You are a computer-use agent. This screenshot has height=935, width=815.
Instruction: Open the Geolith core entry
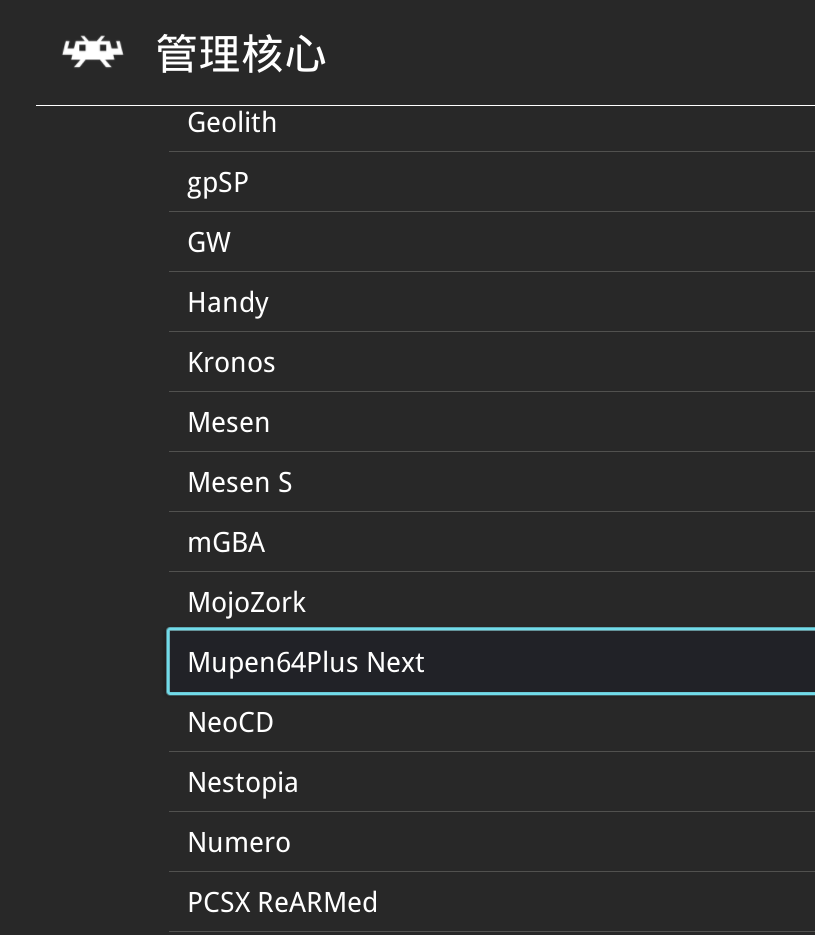(232, 123)
